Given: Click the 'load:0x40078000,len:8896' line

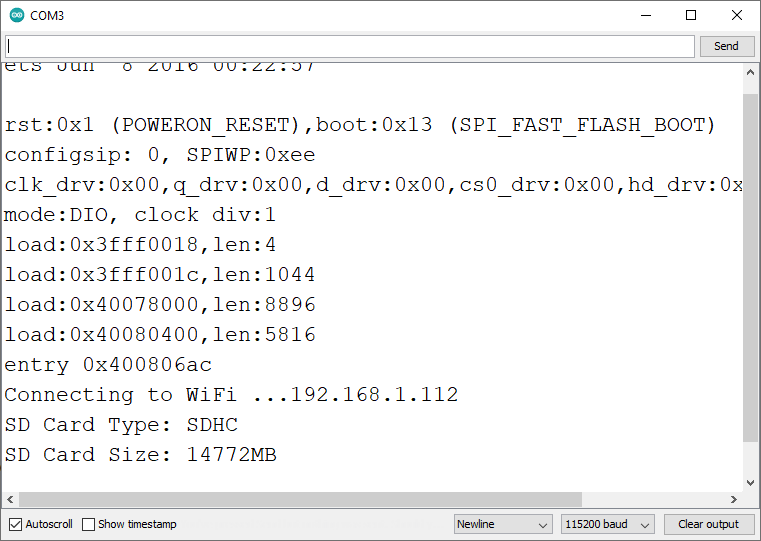Looking at the screenshot, I should (160, 304).
